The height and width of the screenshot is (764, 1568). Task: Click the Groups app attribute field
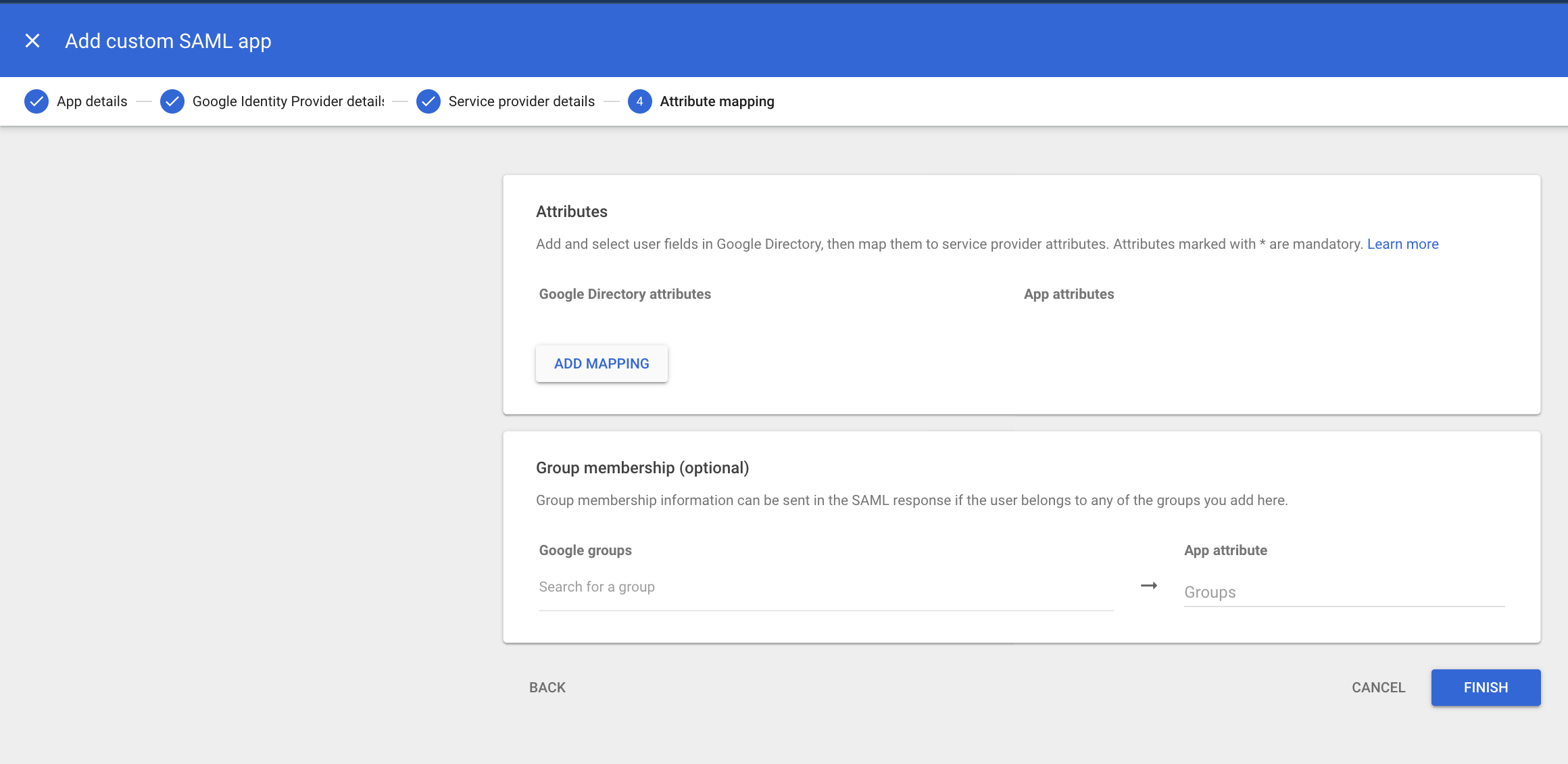1318,592
